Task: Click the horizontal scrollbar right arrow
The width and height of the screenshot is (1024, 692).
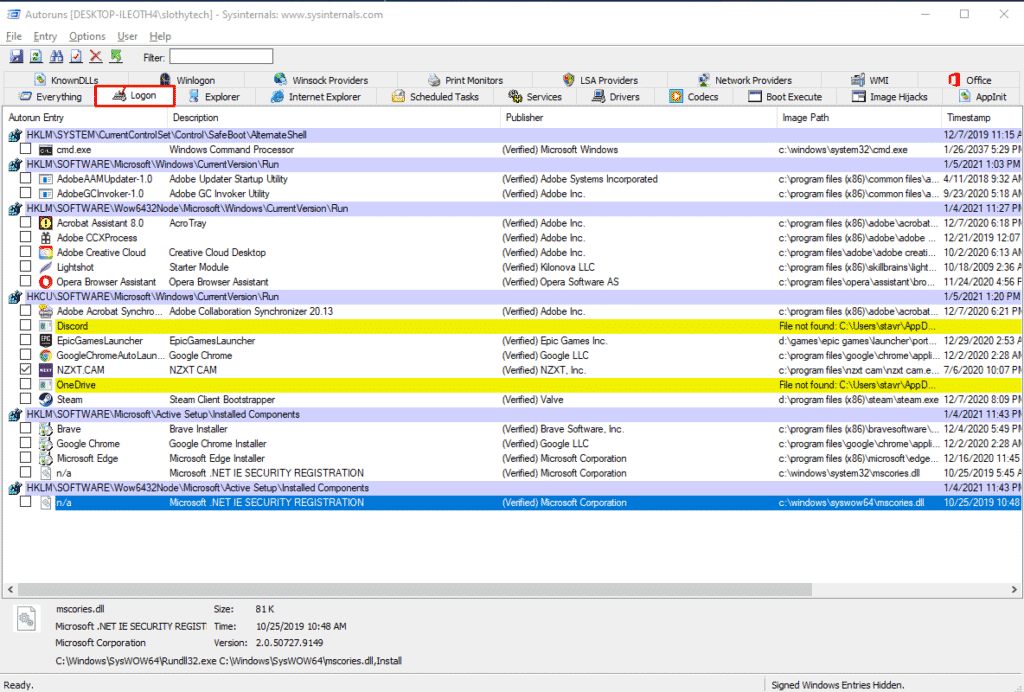Action: (1015, 590)
